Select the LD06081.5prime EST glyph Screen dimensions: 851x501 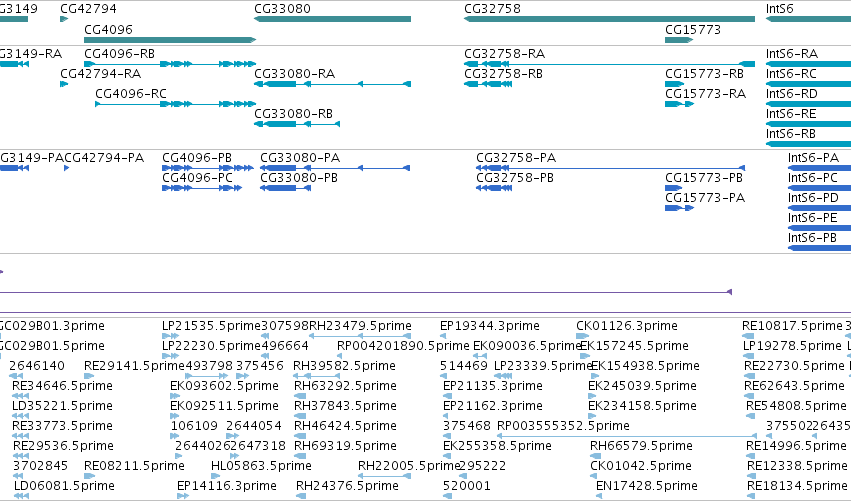click(x=21, y=496)
